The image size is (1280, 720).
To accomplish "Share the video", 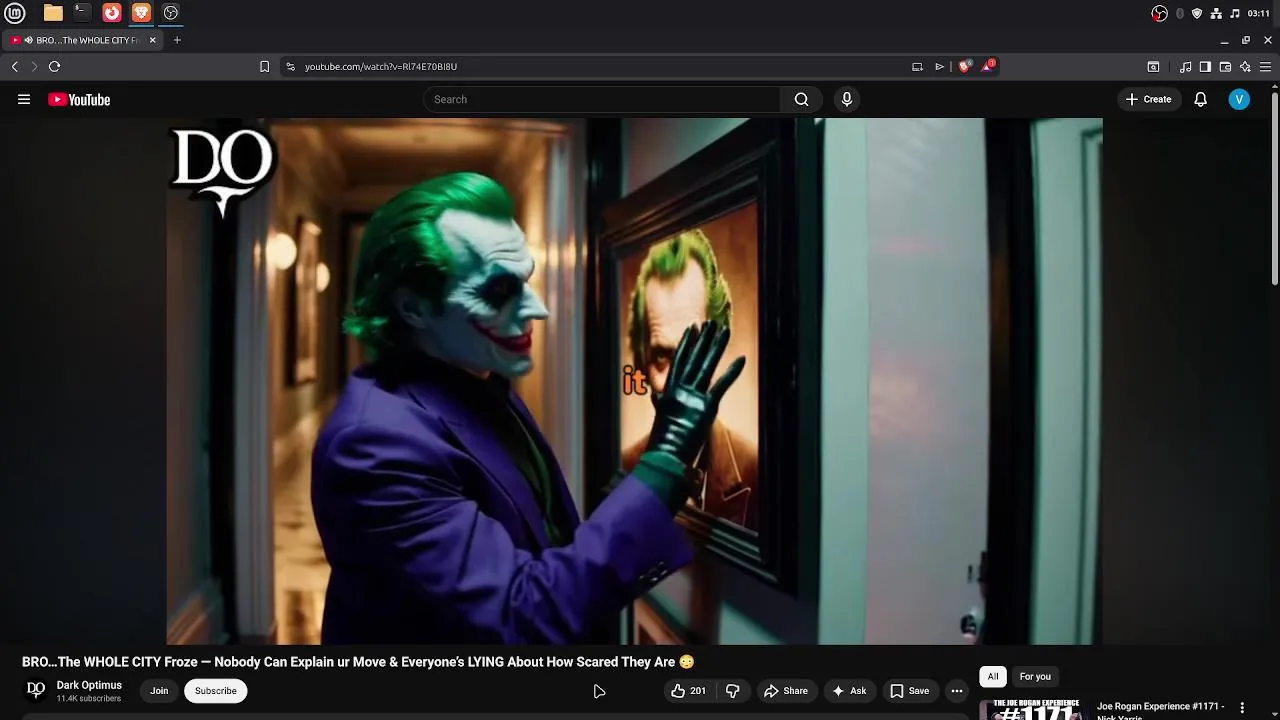I will click(x=786, y=691).
